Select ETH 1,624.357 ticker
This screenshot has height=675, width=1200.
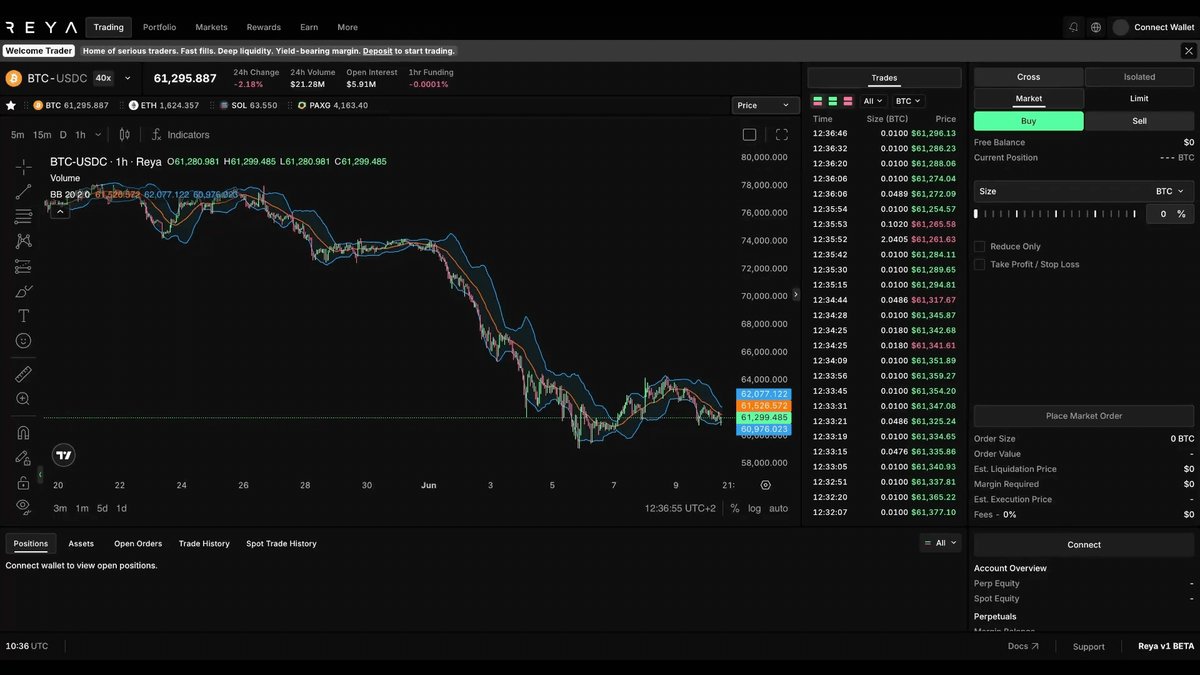(x=164, y=105)
